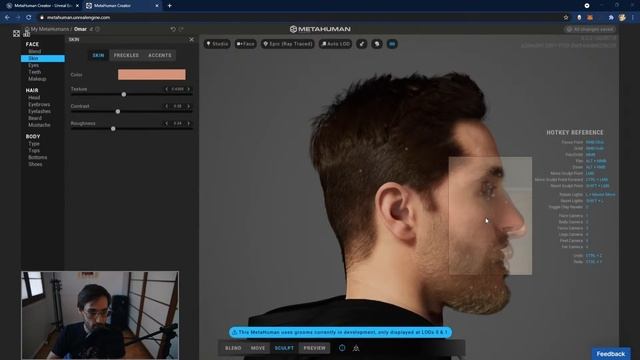This screenshot has height=360, width=640.
Task: Select Shoes under Body
Action: (x=35, y=164)
